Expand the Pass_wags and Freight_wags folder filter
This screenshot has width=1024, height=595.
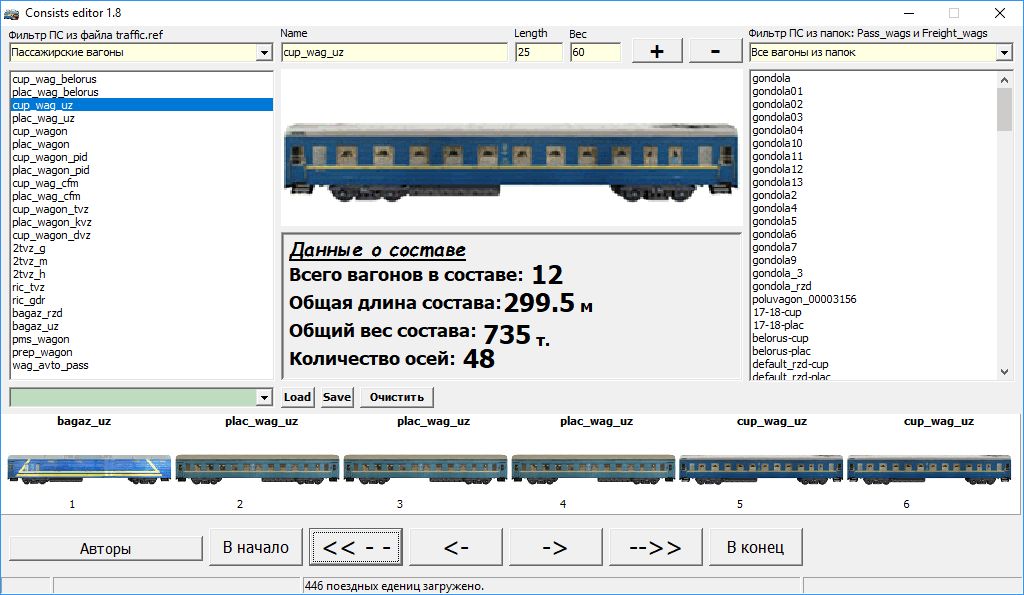pos(1004,52)
